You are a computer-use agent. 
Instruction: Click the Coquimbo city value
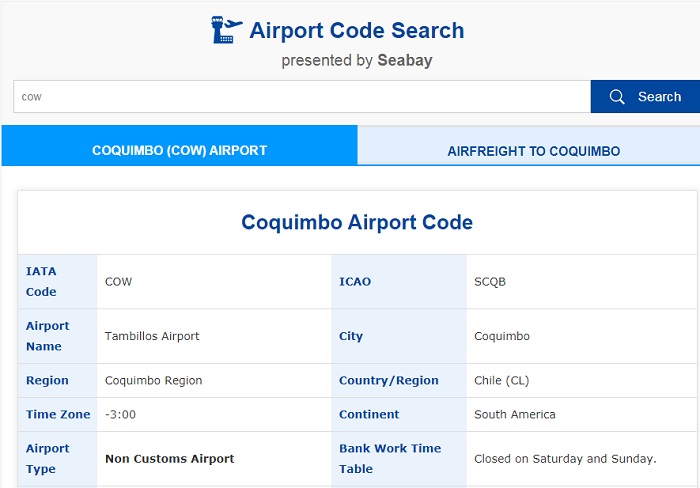point(502,336)
